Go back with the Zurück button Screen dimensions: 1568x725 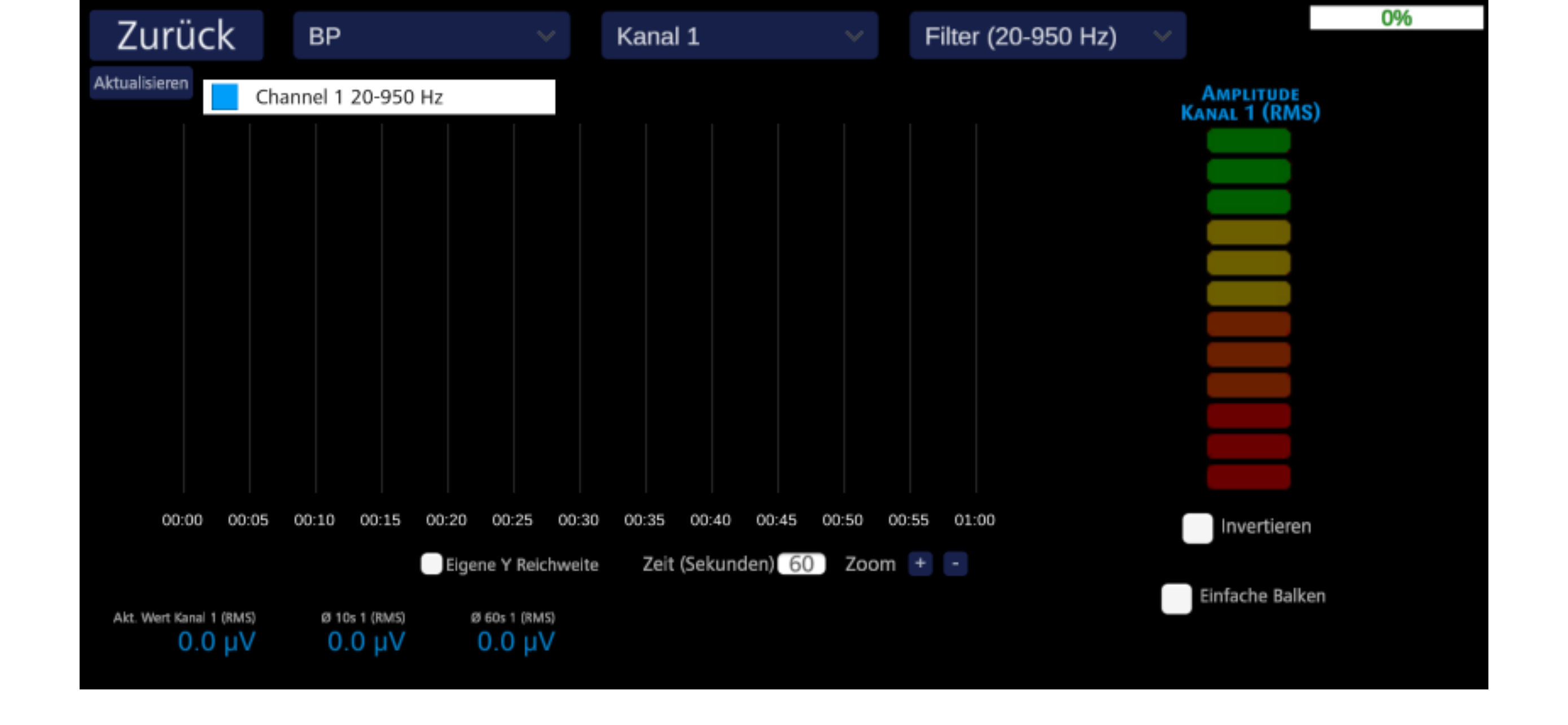pos(176,36)
